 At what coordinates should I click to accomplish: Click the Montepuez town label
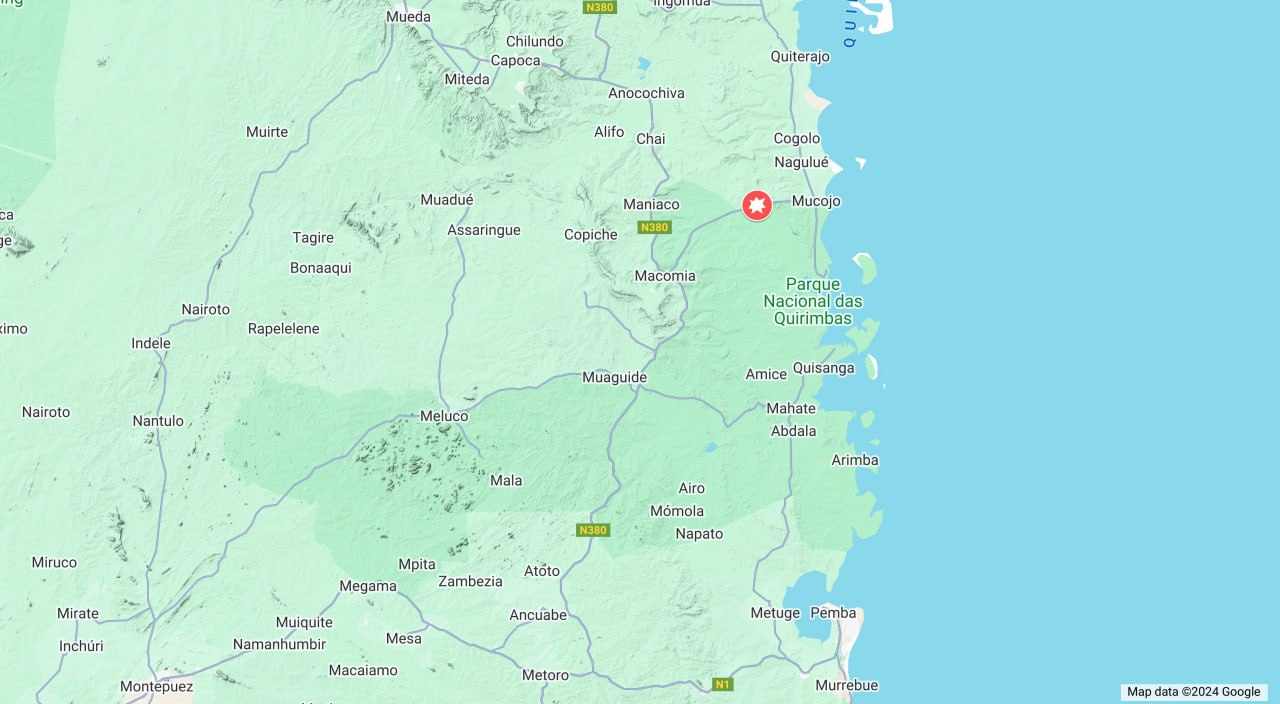tap(156, 687)
